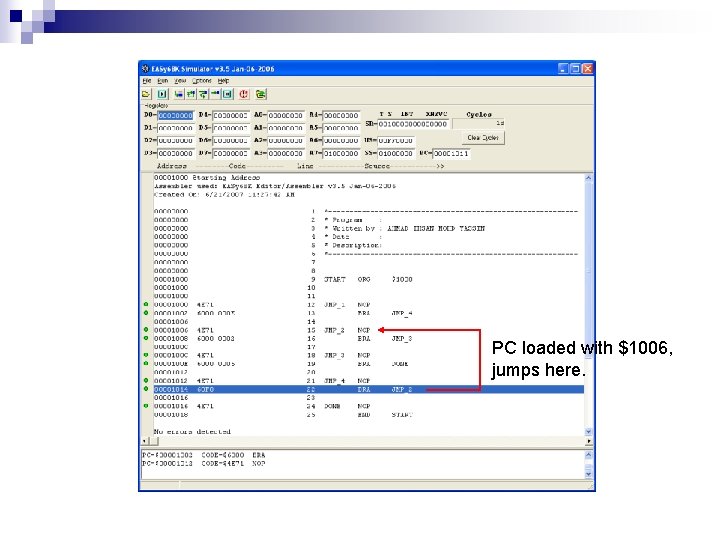Click the '>>' marker after Source header

[x=440, y=166]
